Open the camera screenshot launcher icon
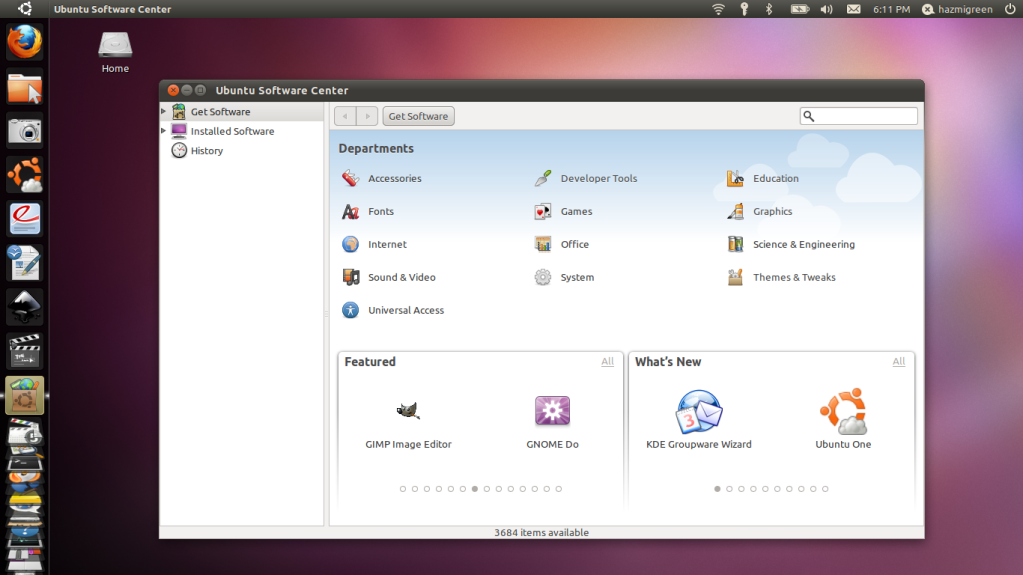This screenshot has width=1023, height=575. [x=25, y=131]
